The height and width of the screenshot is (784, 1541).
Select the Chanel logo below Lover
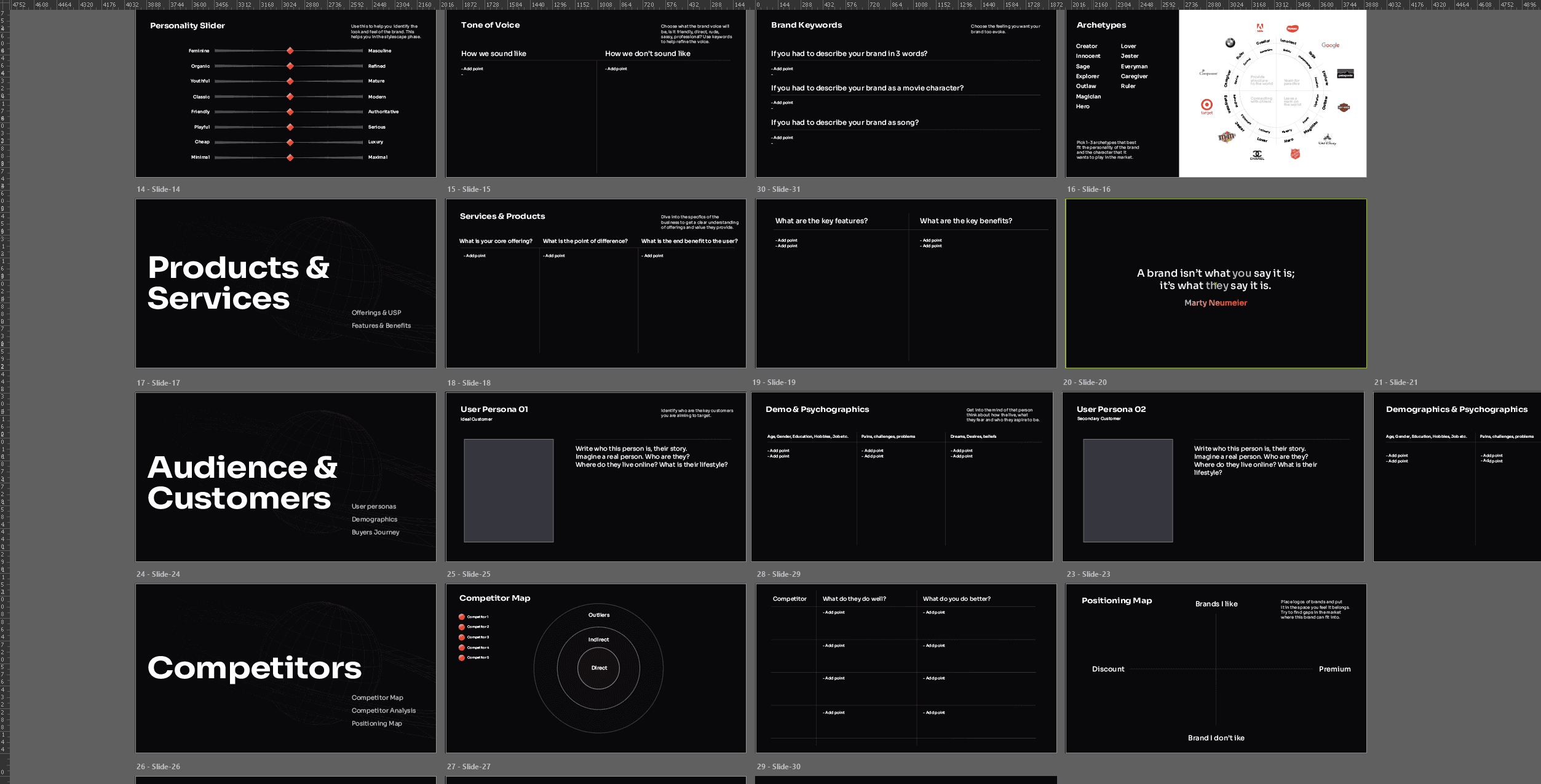(1257, 155)
